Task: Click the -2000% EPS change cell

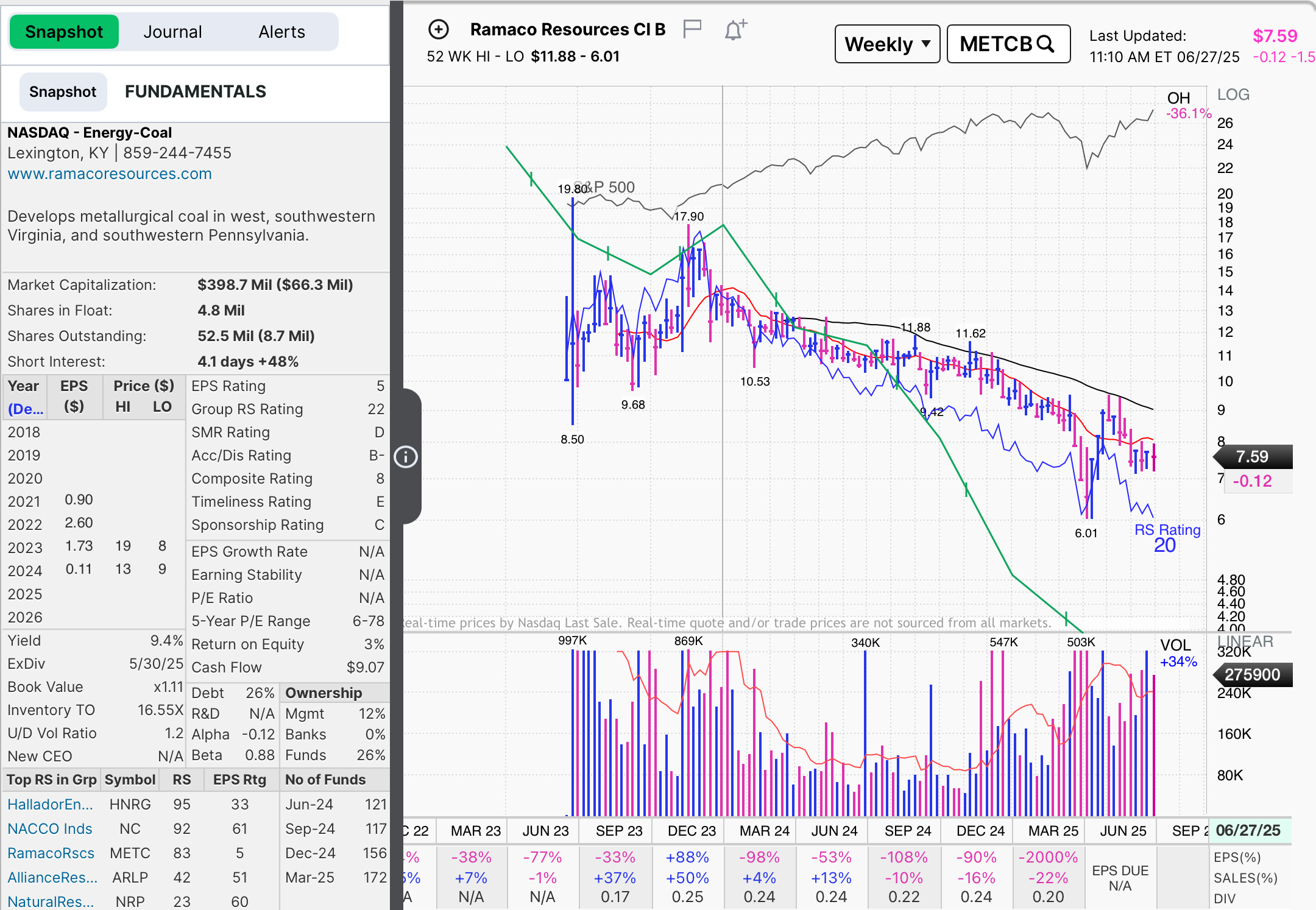Action: [1048, 858]
